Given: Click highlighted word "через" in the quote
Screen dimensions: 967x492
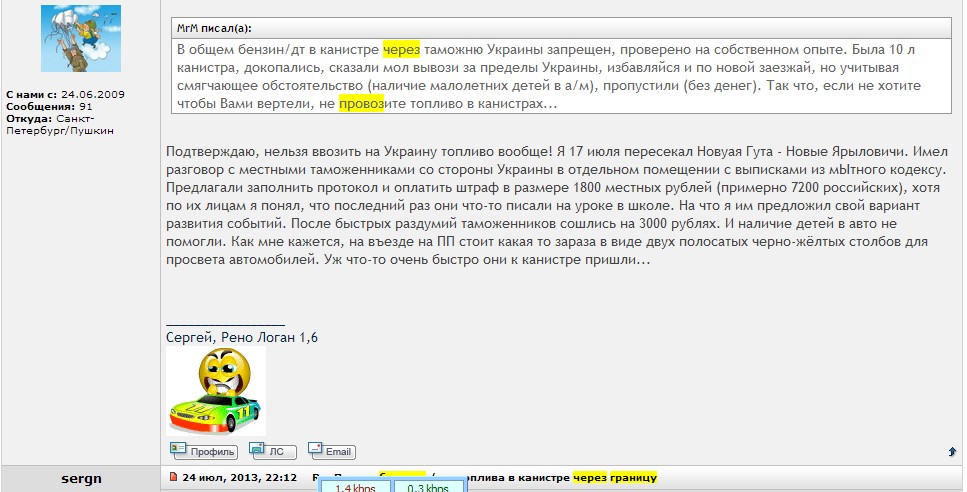Looking at the screenshot, I should pos(401,49).
